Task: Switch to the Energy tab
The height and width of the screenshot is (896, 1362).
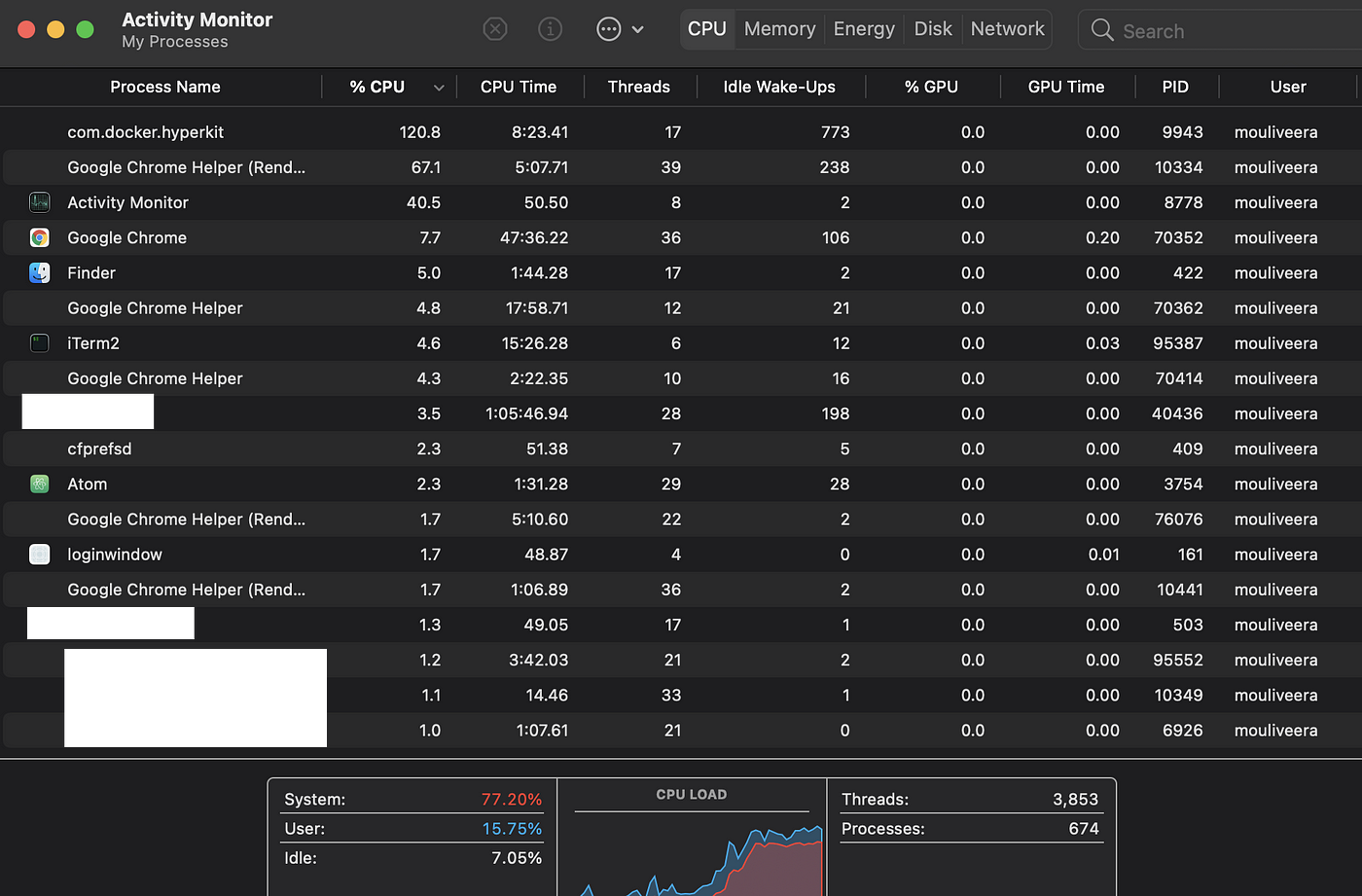Action: tap(864, 29)
